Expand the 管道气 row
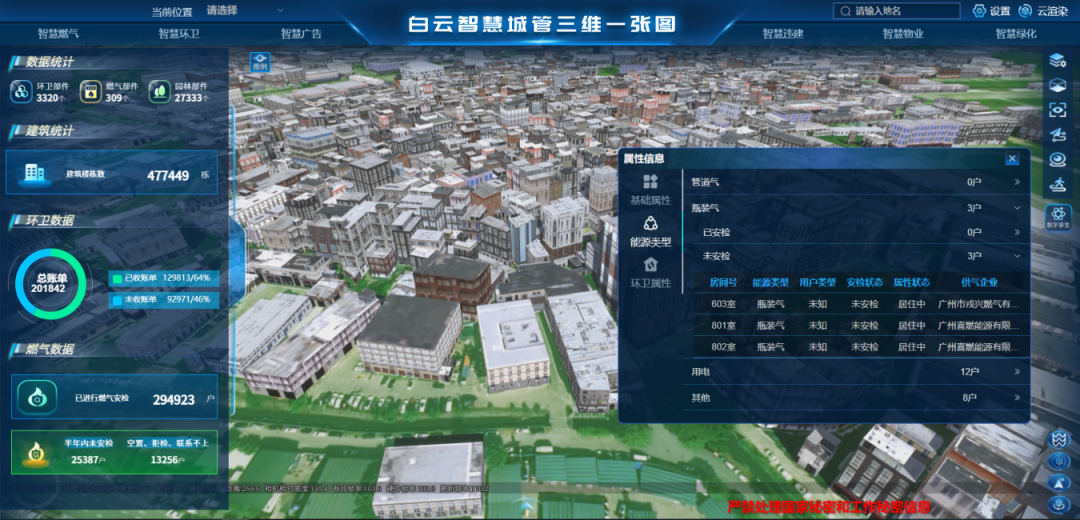Screen dimensions: 1080x520 pyautogui.click(x=1017, y=182)
